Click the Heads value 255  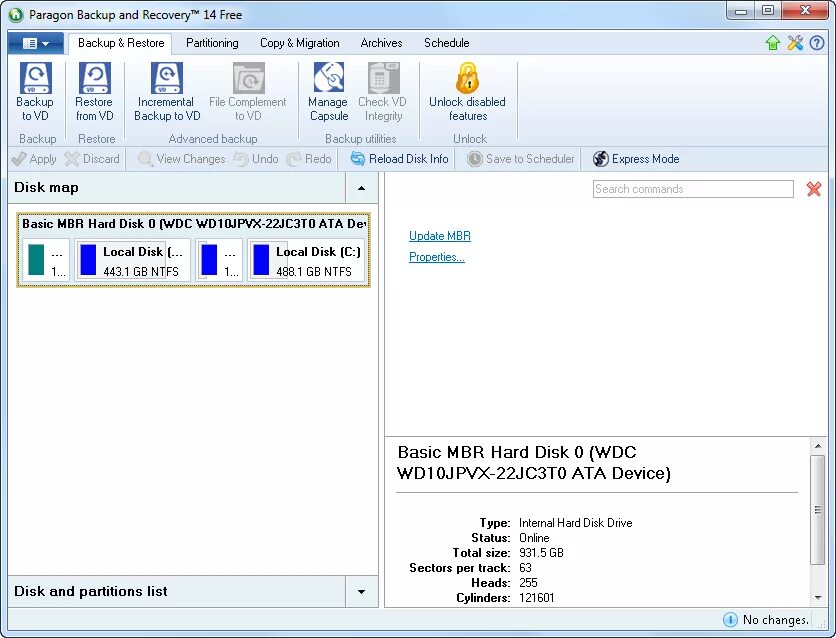[x=528, y=583]
